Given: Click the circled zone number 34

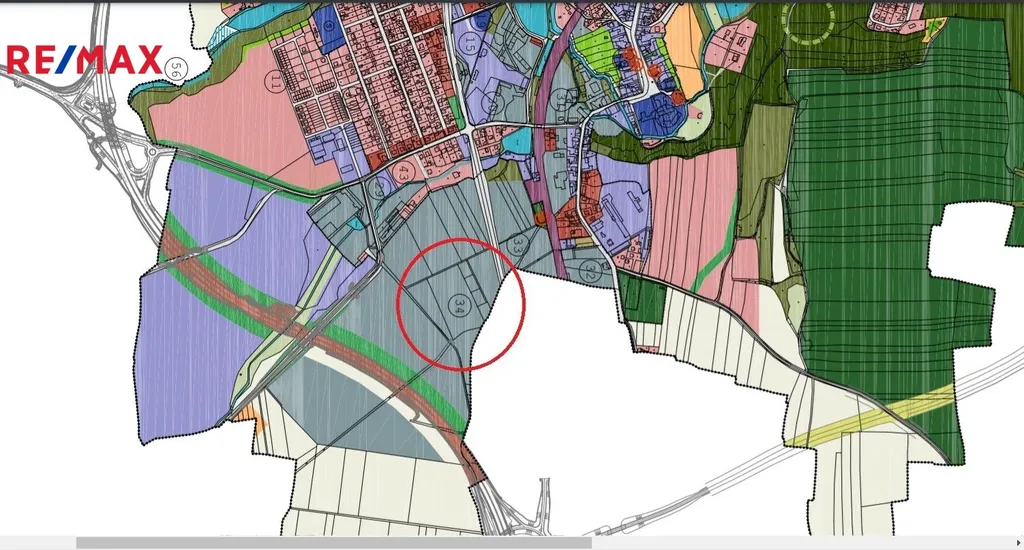Looking at the screenshot, I should 459,305.
